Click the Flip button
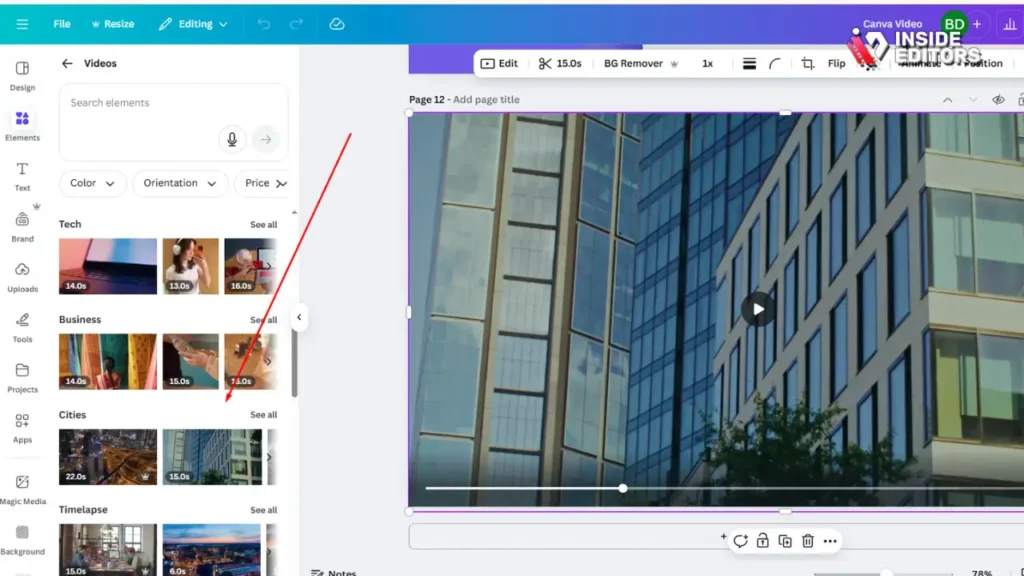This screenshot has width=1024, height=576. tap(837, 63)
